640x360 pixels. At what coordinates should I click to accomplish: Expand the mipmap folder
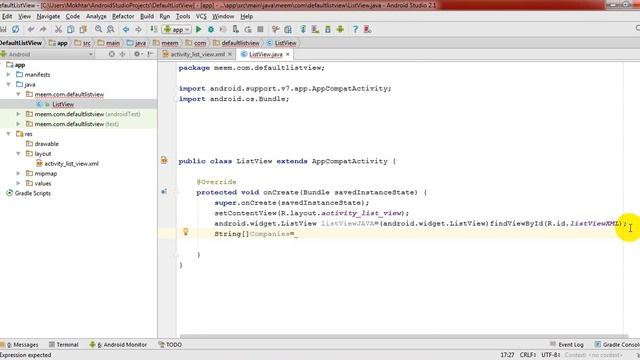18,173
